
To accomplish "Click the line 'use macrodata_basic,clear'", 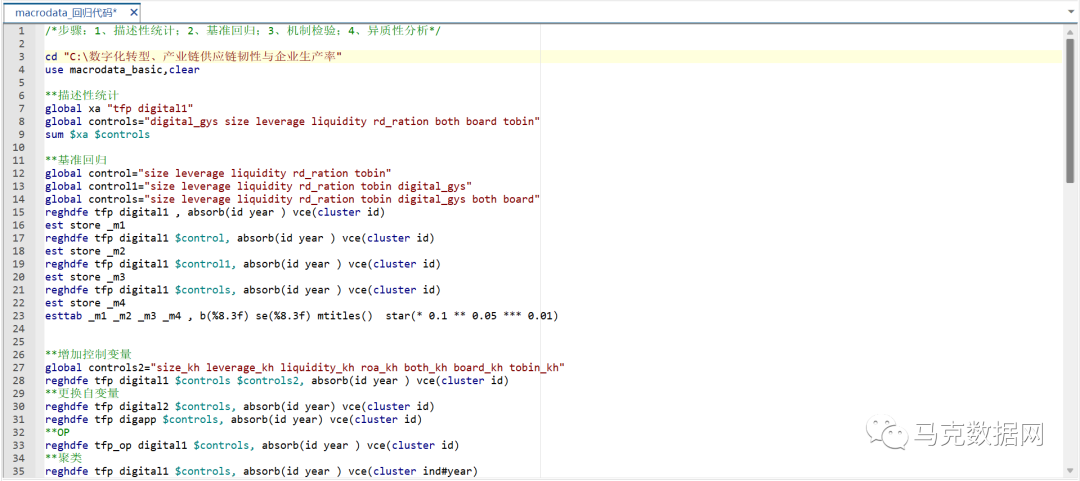I will [x=122, y=70].
